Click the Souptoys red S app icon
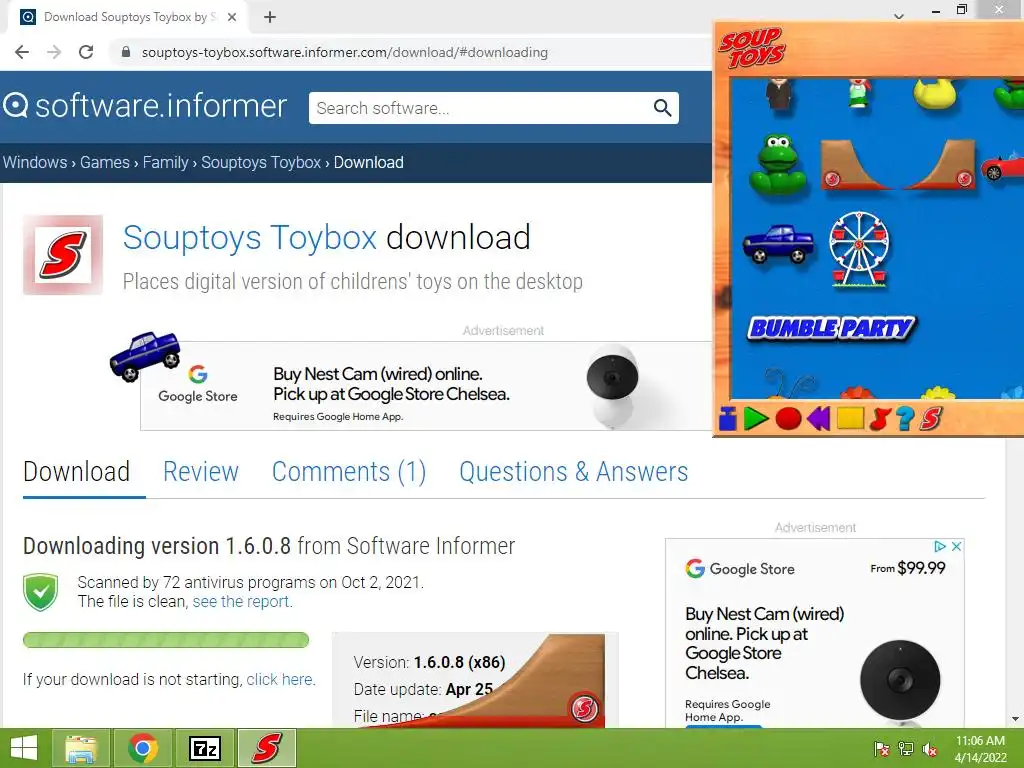Viewport: 1024px width, 768px height. (63, 255)
